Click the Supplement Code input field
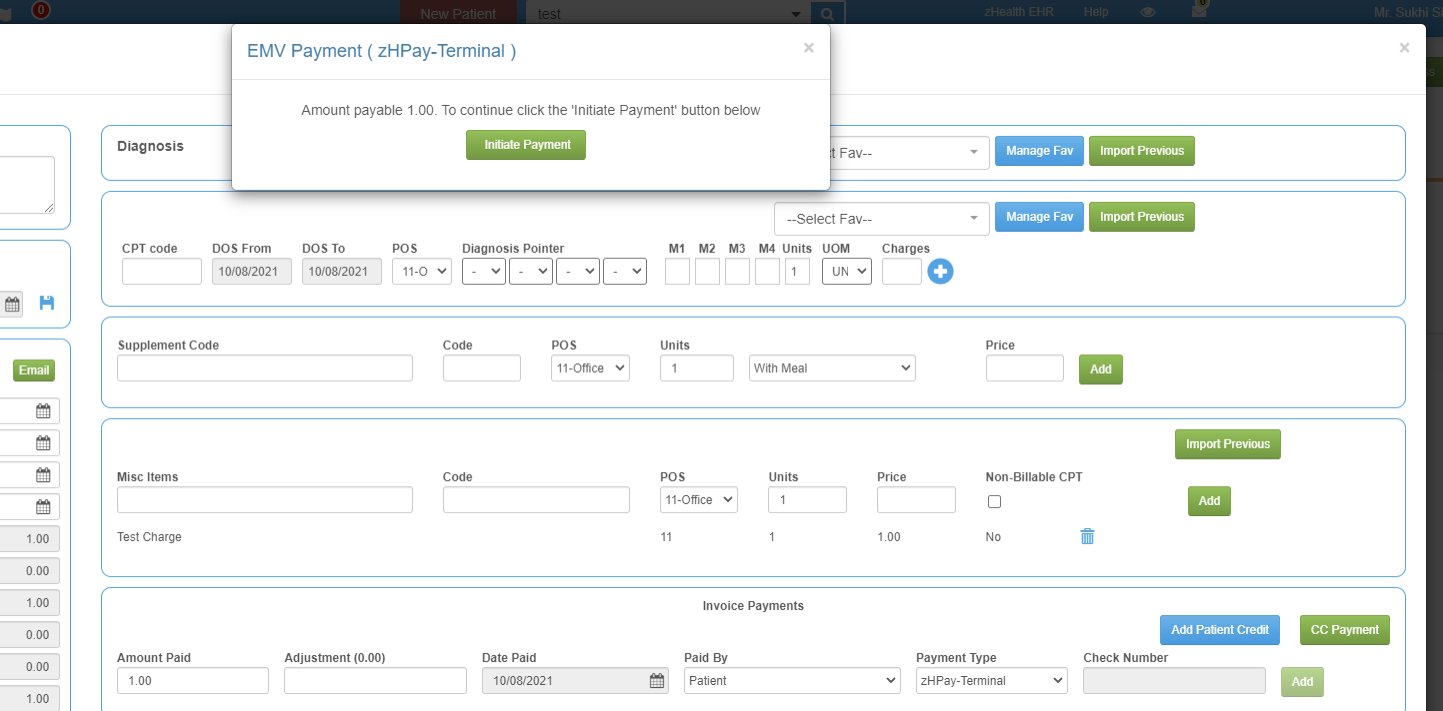The height and width of the screenshot is (711, 1443). click(265, 368)
